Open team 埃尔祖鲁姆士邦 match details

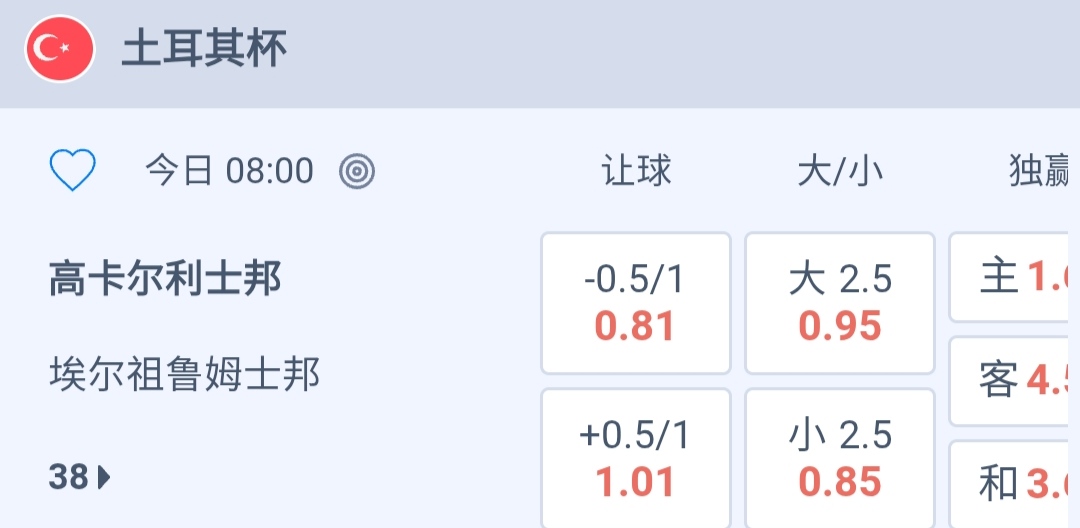[x=185, y=375]
